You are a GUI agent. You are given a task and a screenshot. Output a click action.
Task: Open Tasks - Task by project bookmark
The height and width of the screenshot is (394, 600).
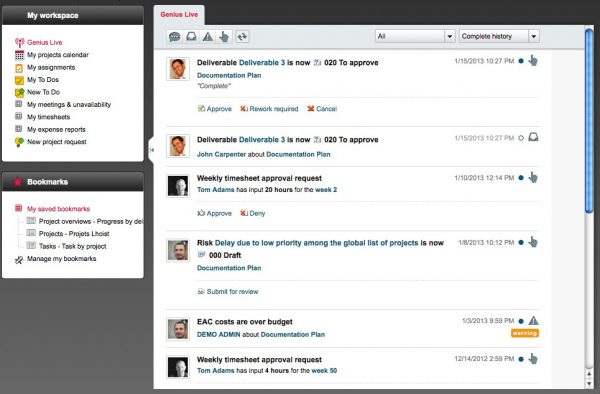[73, 246]
